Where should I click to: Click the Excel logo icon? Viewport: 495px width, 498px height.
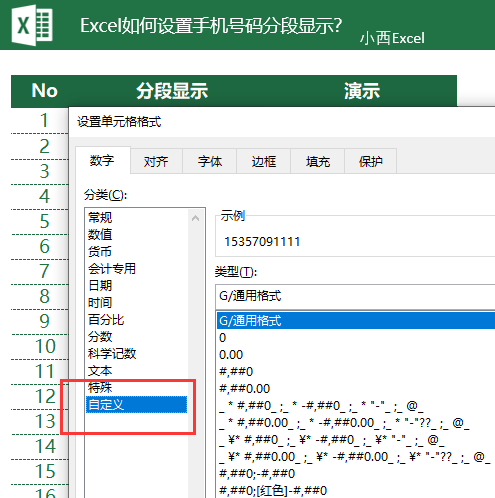pos(32,25)
